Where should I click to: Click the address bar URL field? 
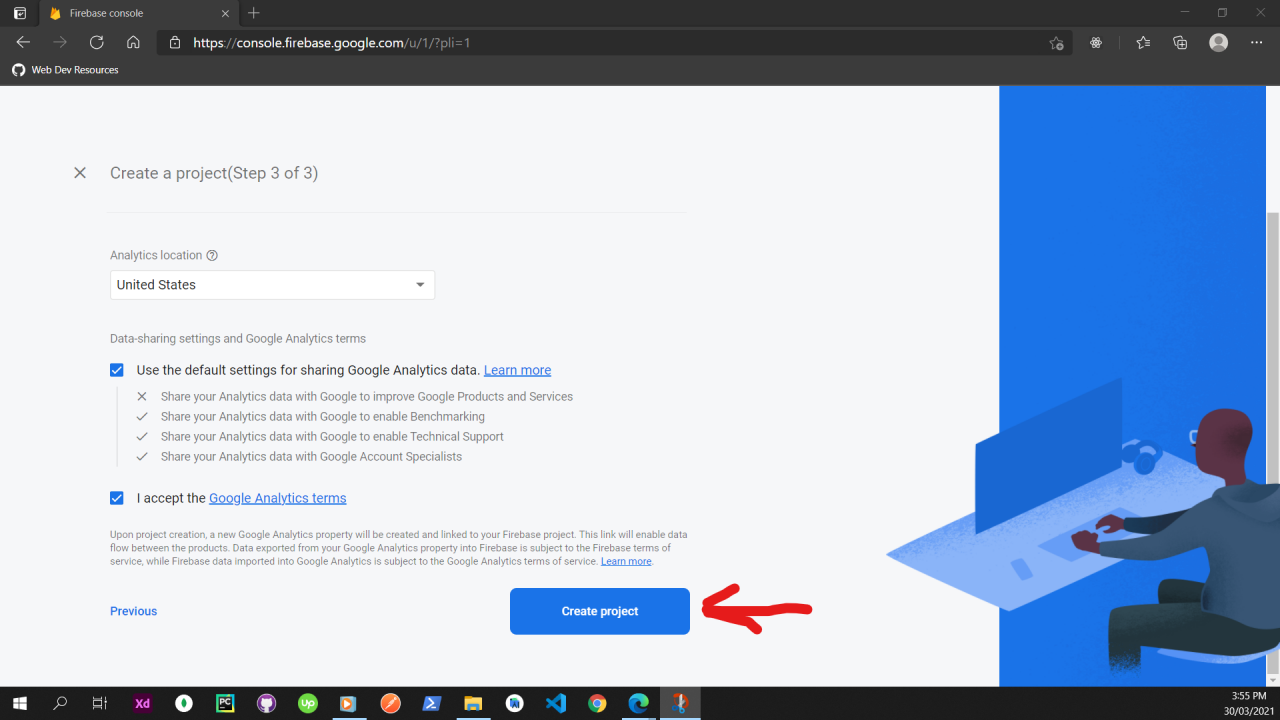coord(615,43)
